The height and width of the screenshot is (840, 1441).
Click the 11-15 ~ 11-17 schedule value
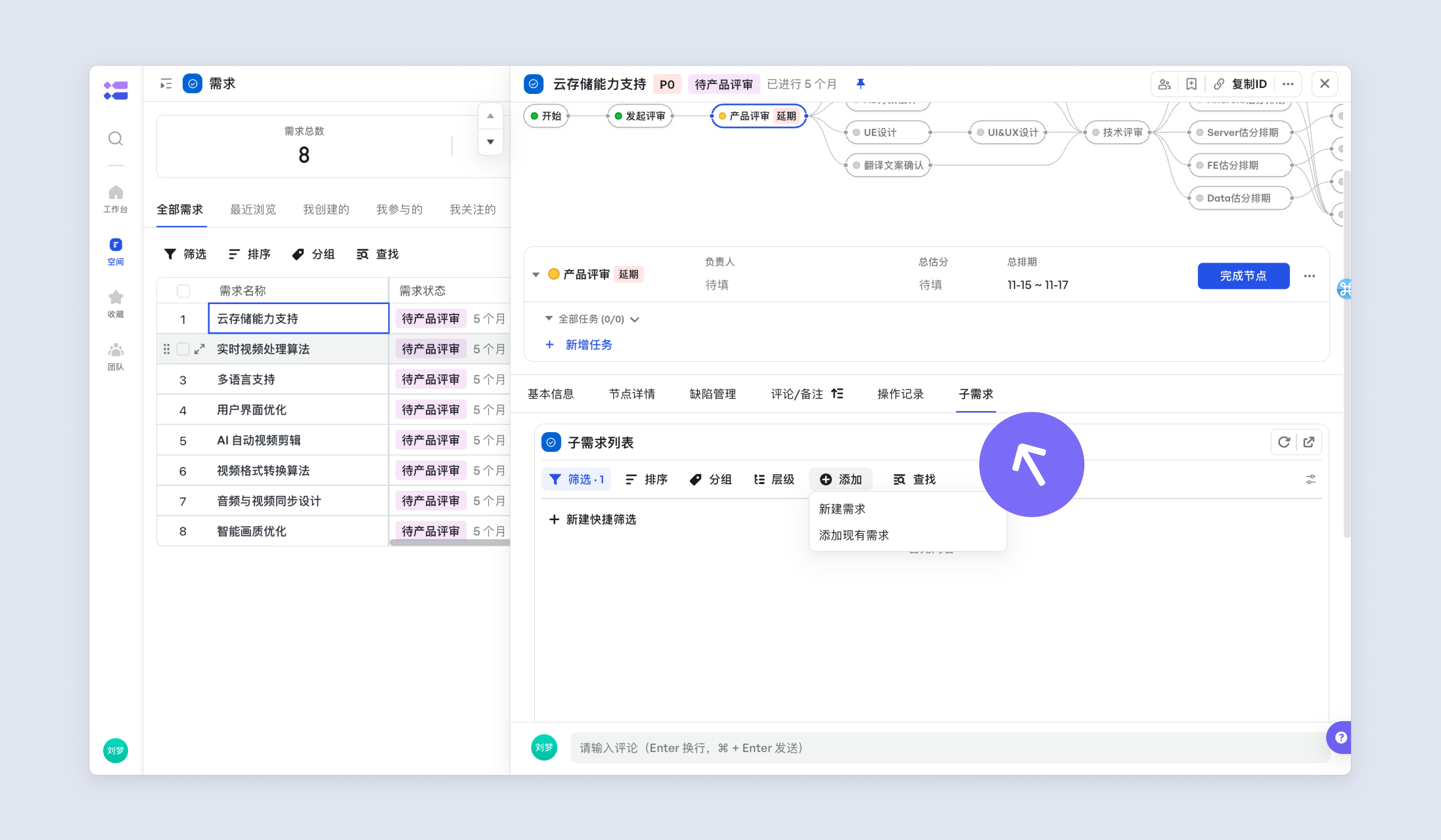pos(1037,285)
